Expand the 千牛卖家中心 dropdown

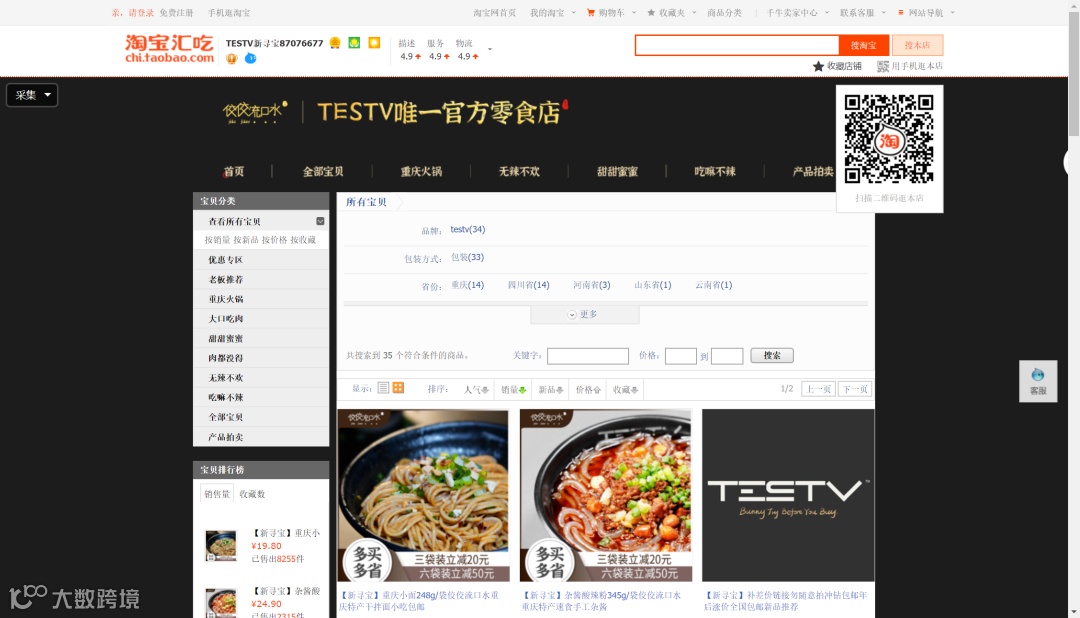pos(827,12)
